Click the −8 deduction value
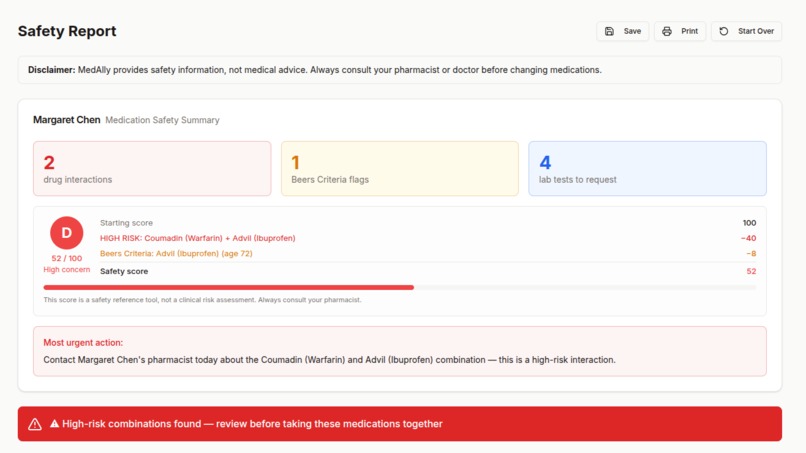 click(x=751, y=253)
